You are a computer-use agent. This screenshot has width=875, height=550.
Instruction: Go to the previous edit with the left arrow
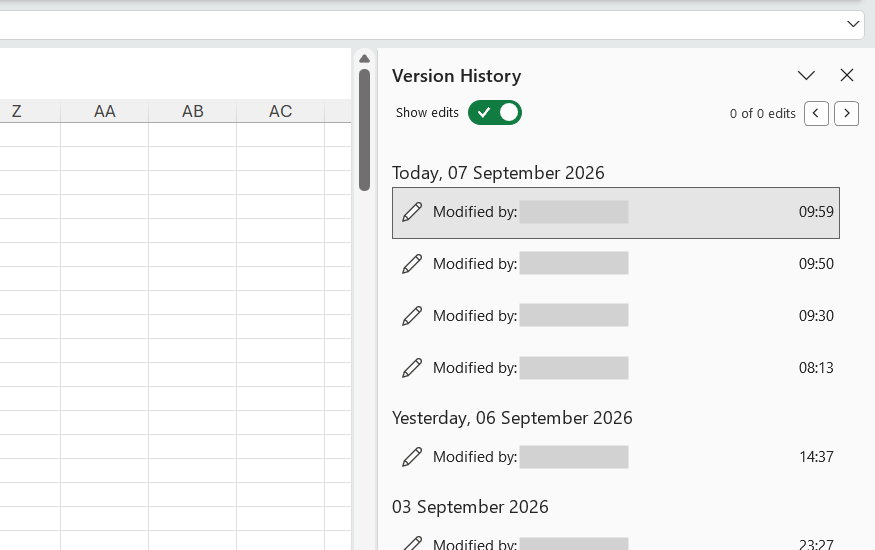point(816,113)
